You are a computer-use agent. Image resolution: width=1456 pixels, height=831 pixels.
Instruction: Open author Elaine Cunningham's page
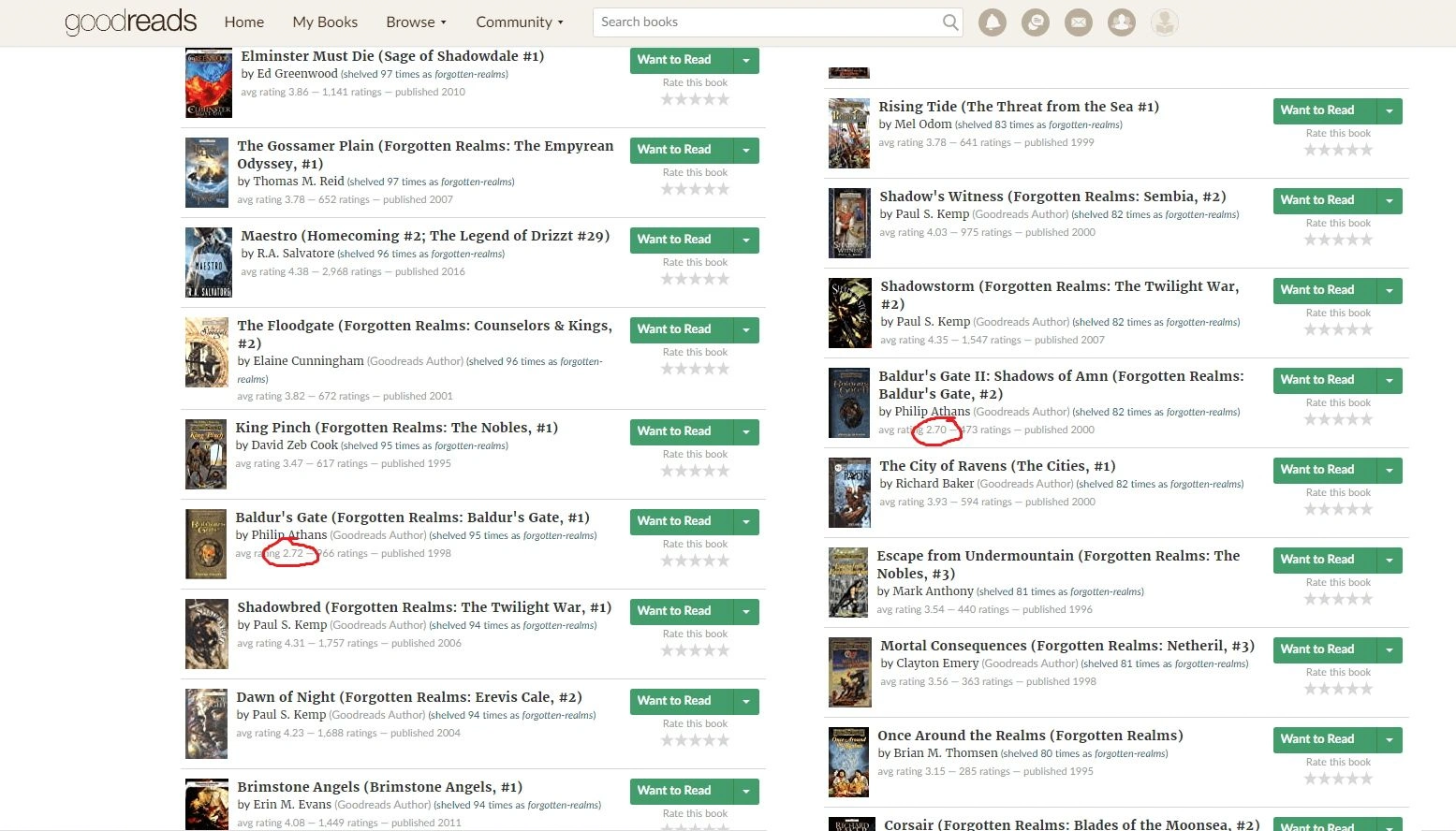[x=308, y=361]
